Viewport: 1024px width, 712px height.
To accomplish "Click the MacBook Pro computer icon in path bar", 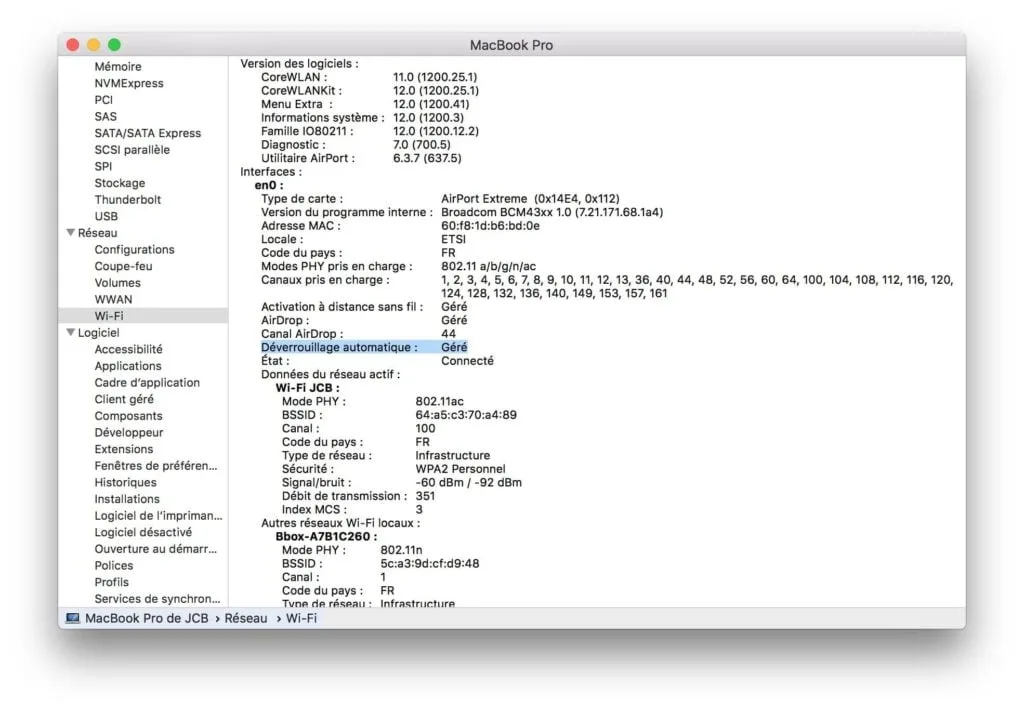I will point(72,618).
